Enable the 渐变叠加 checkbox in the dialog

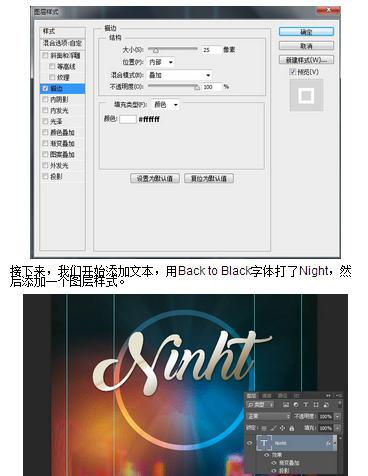(x=45, y=143)
